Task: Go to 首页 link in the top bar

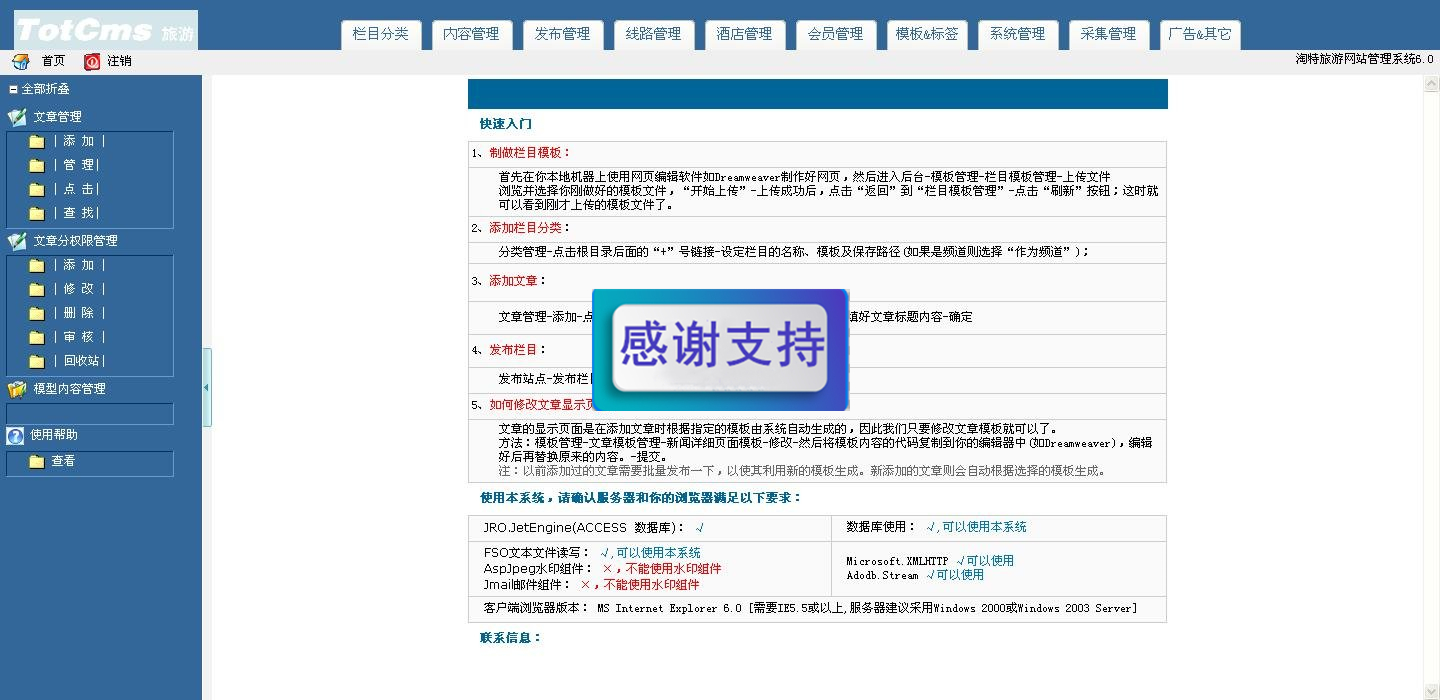Action: tap(54, 61)
